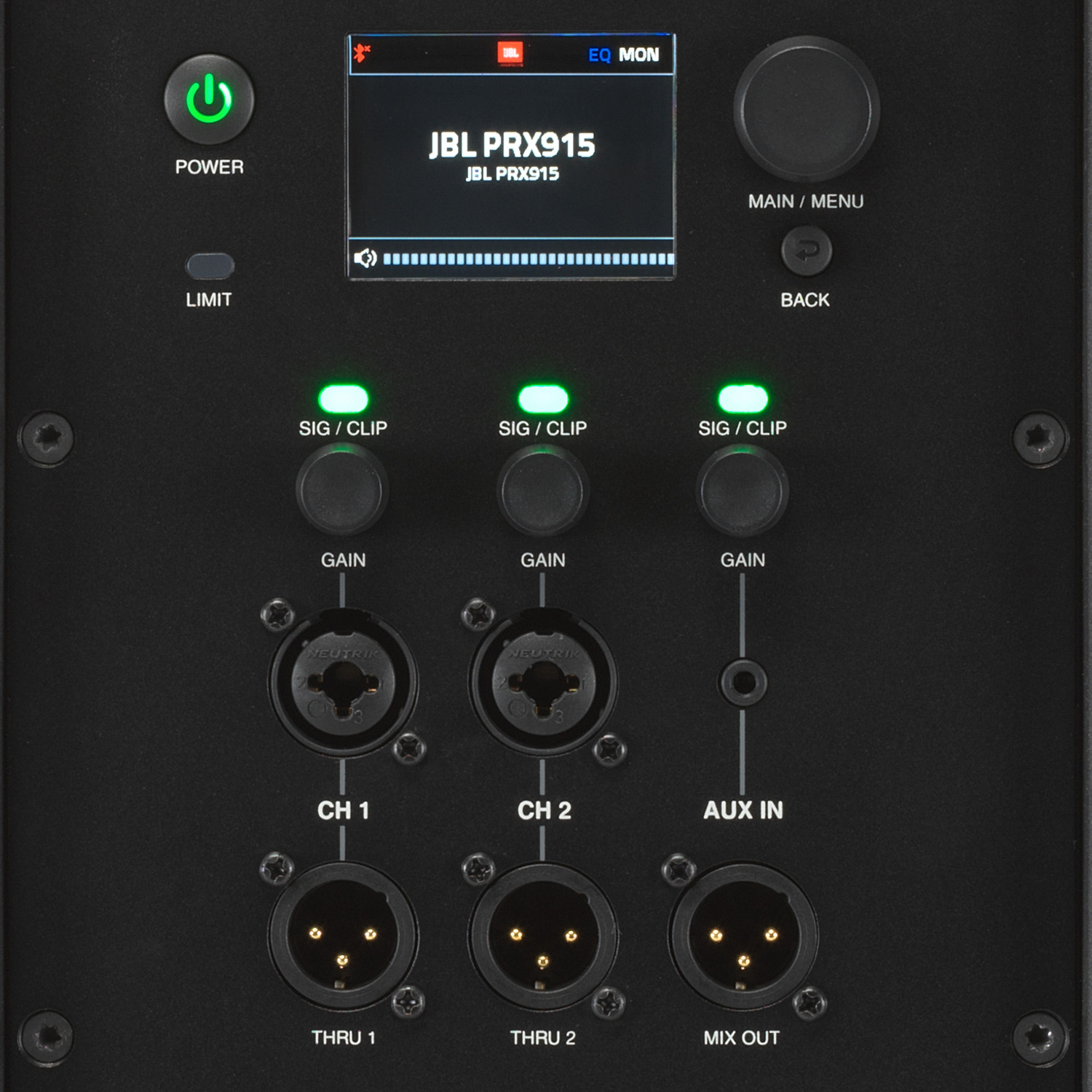The width and height of the screenshot is (1092, 1092).
Task: Click the THRU 1 label
Action: pos(344,1038)
